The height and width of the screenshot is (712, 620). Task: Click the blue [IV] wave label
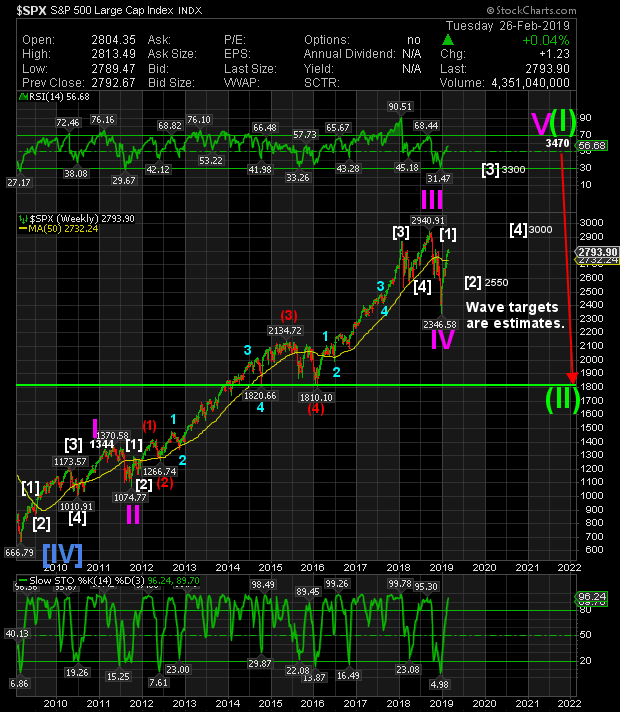tap(63, 555)
